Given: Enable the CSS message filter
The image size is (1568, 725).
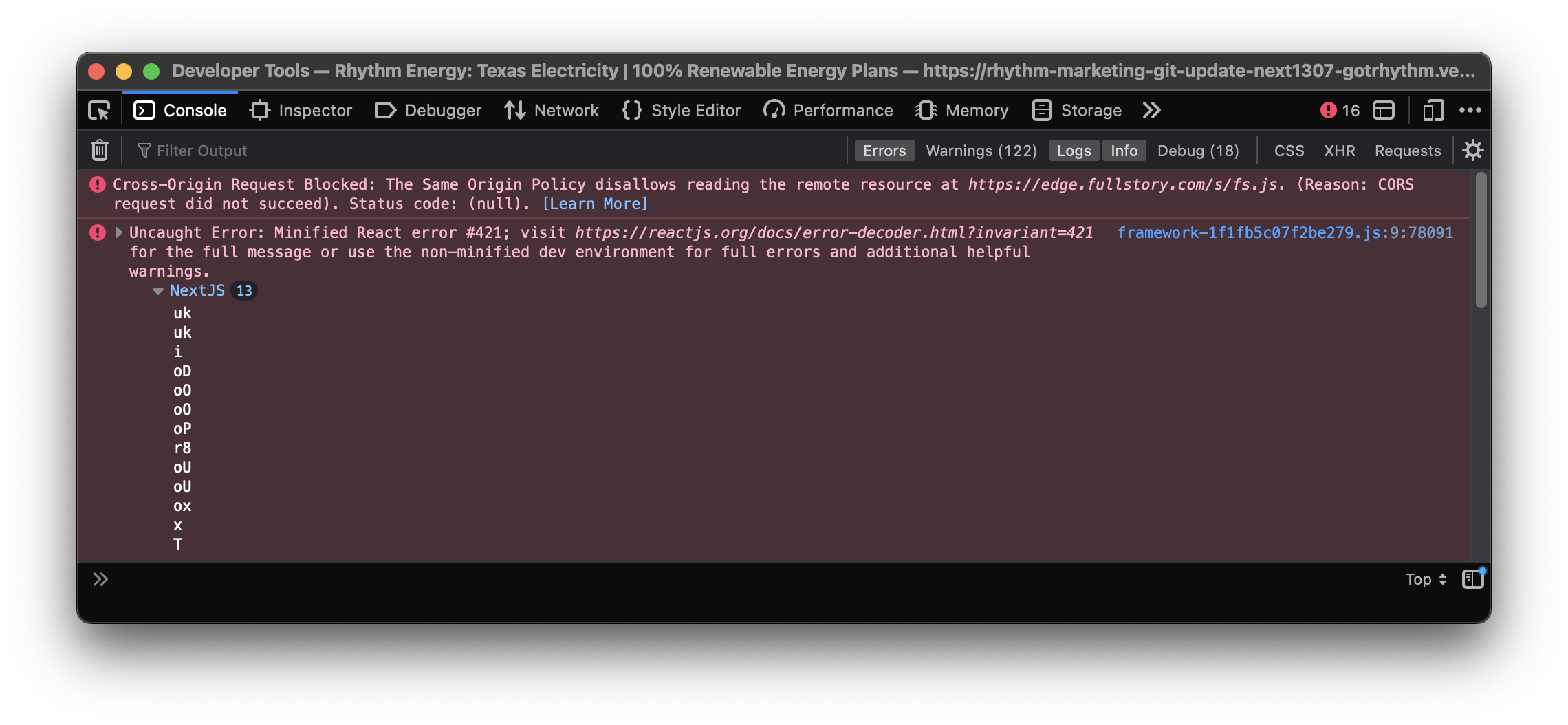Looking at the screenshot, I should tap(1289, 151).
